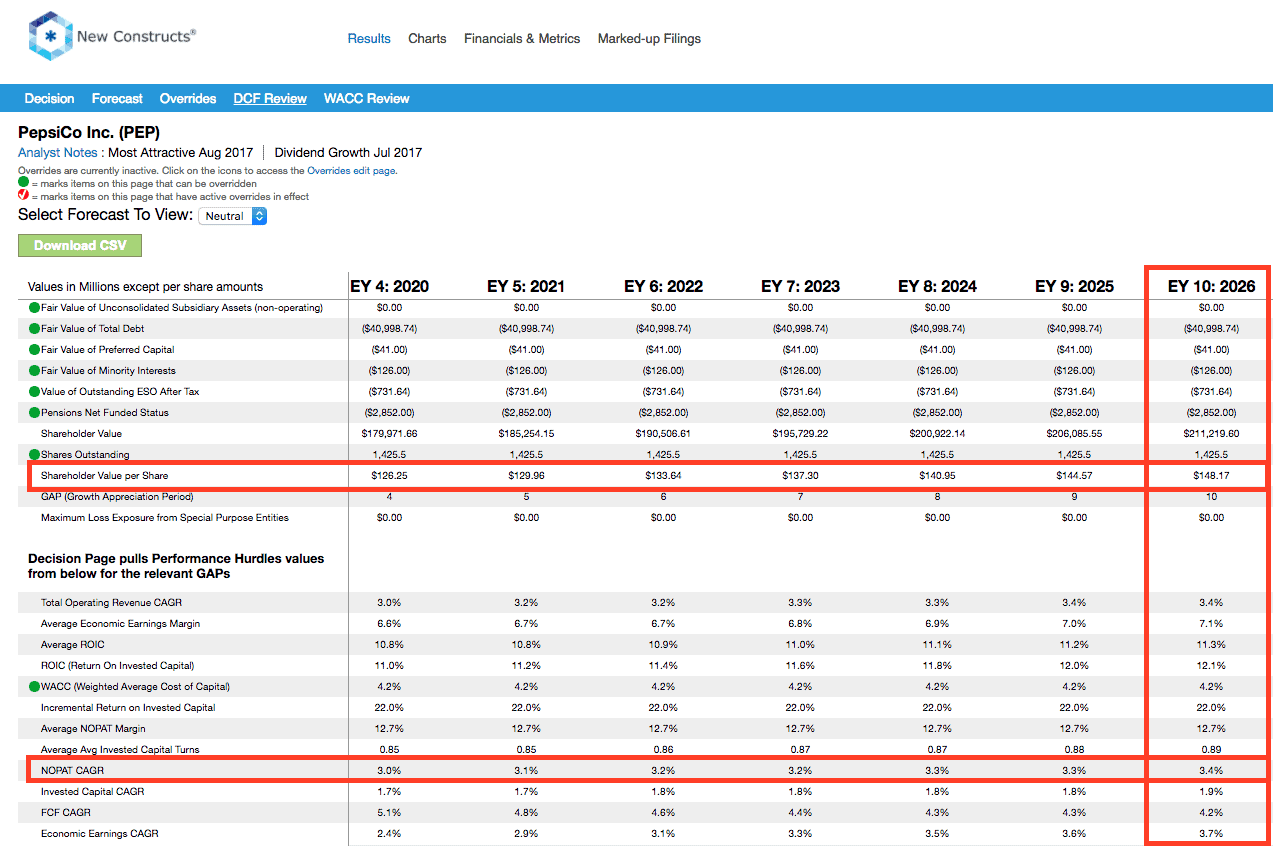The width and height of the screenshot is (1273, 846).
Task: Click green override dot for Fair Value of Total Debt
Action: point(34,328)
